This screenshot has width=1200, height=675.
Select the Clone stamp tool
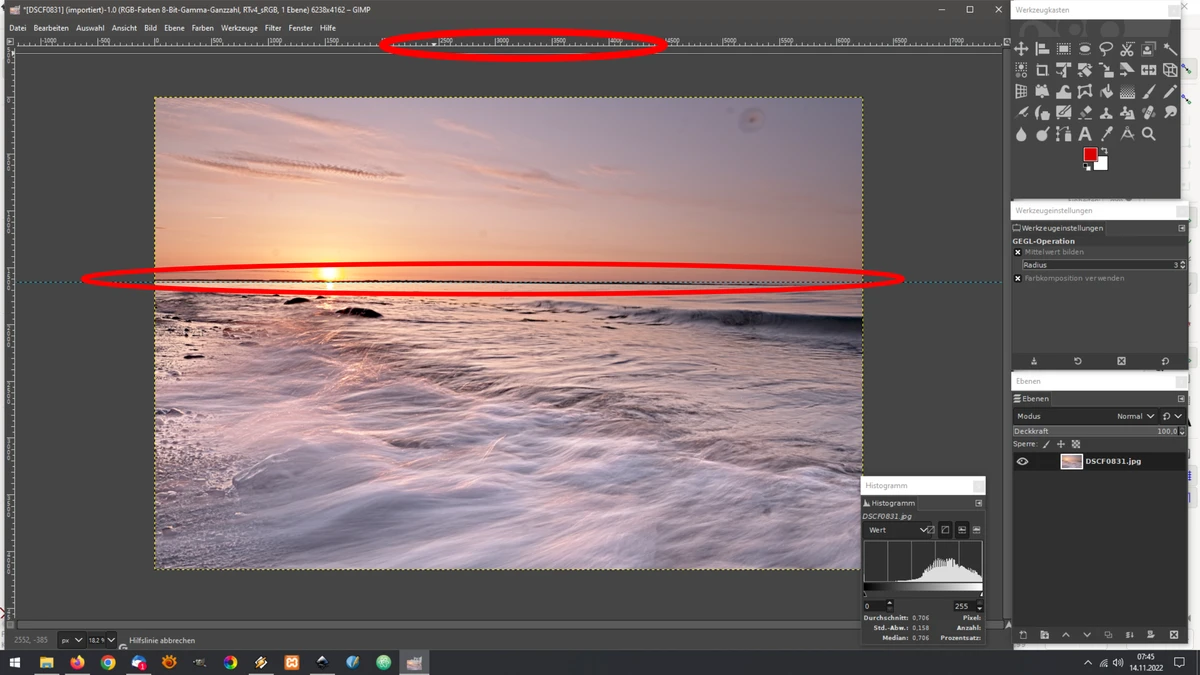pyautogui.click(x=1106, y=113)
